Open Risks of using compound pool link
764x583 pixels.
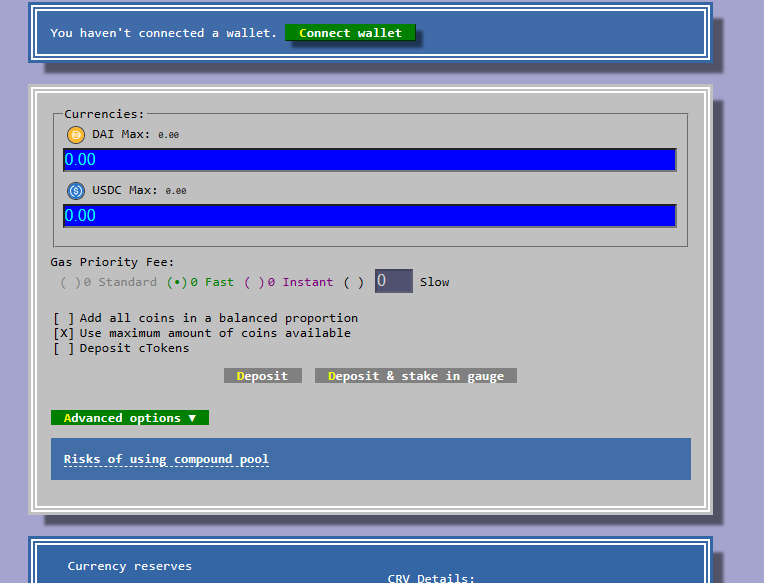(x=166, y=459)
